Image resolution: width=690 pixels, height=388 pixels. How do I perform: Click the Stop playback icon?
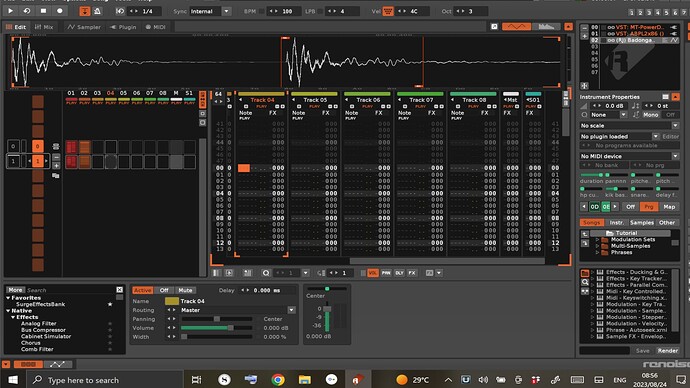43,11
